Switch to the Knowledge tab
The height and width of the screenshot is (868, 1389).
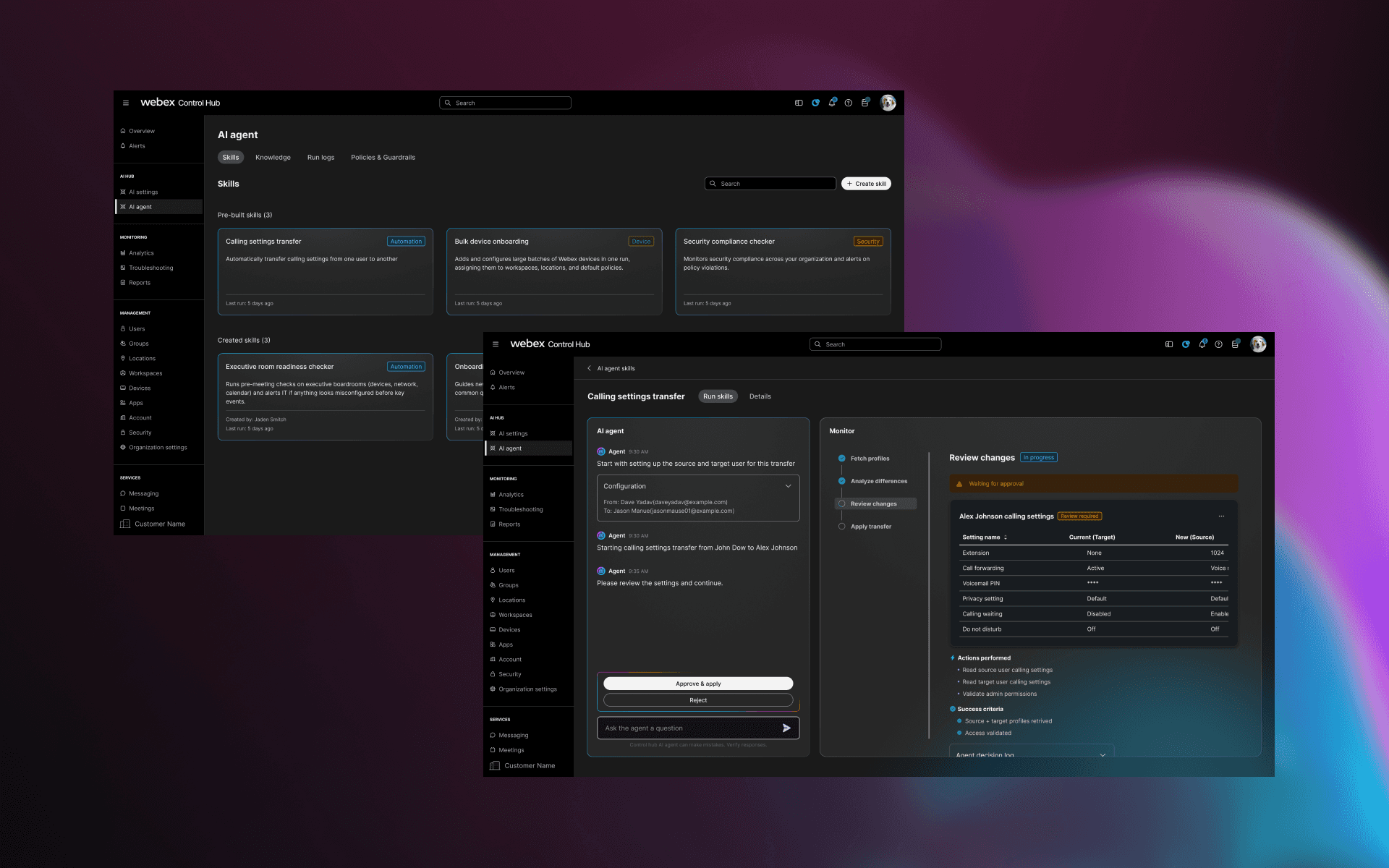click(273, 158)
